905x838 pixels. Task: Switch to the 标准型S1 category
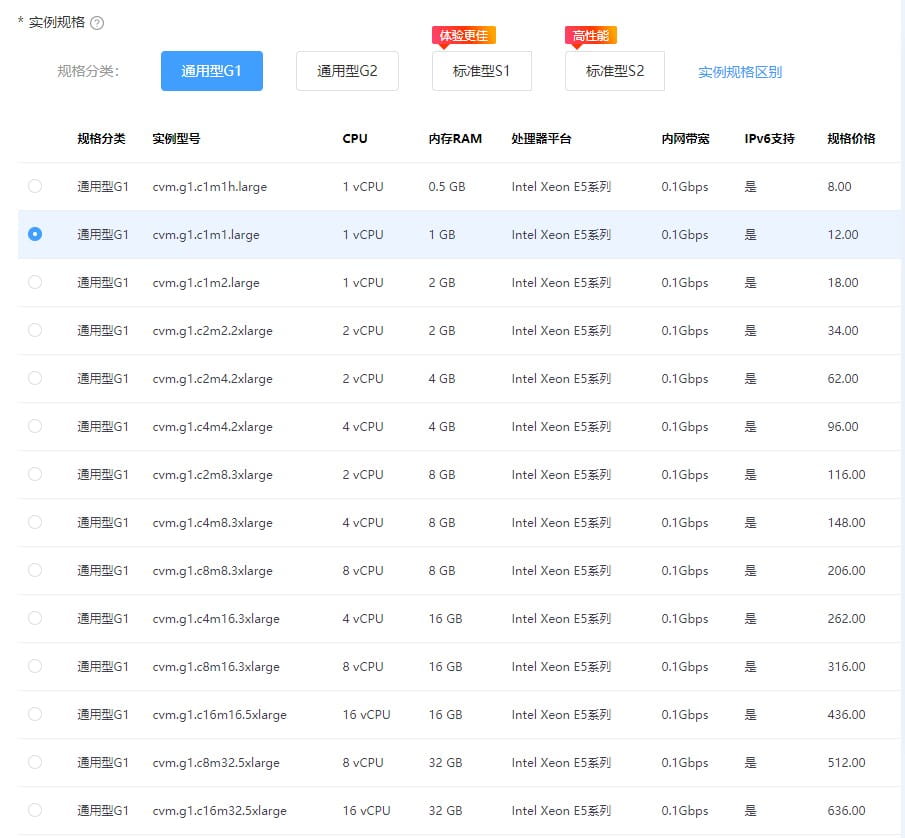(481, 71)
